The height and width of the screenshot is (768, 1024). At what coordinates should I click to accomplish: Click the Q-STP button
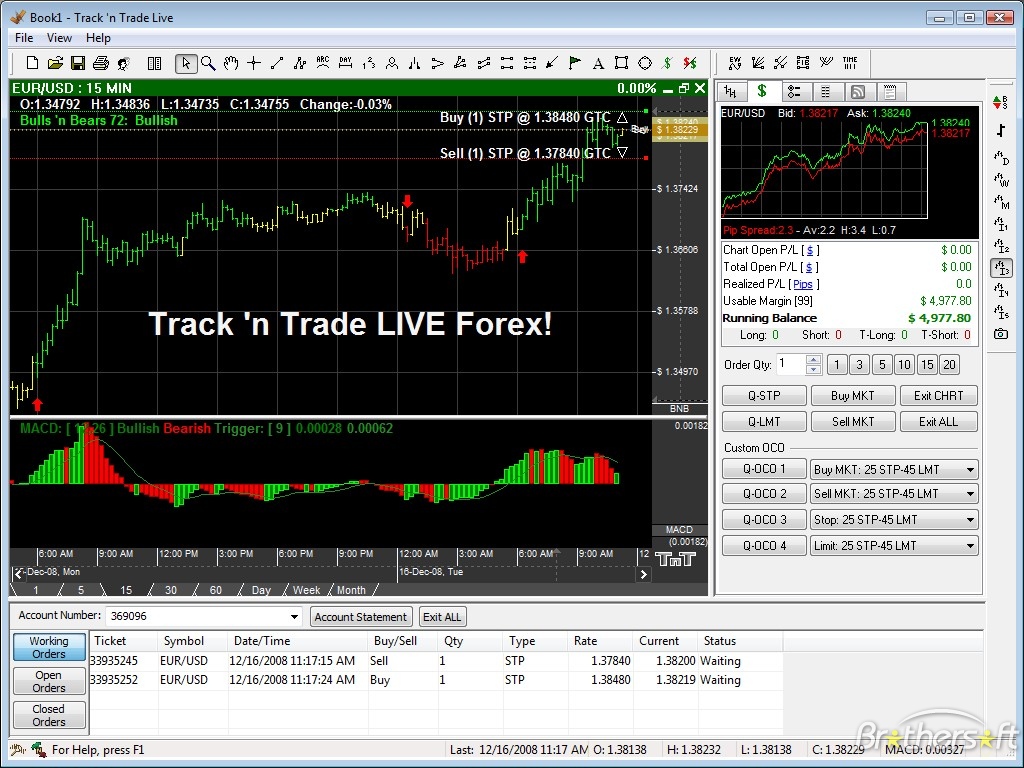pos(764,396)
